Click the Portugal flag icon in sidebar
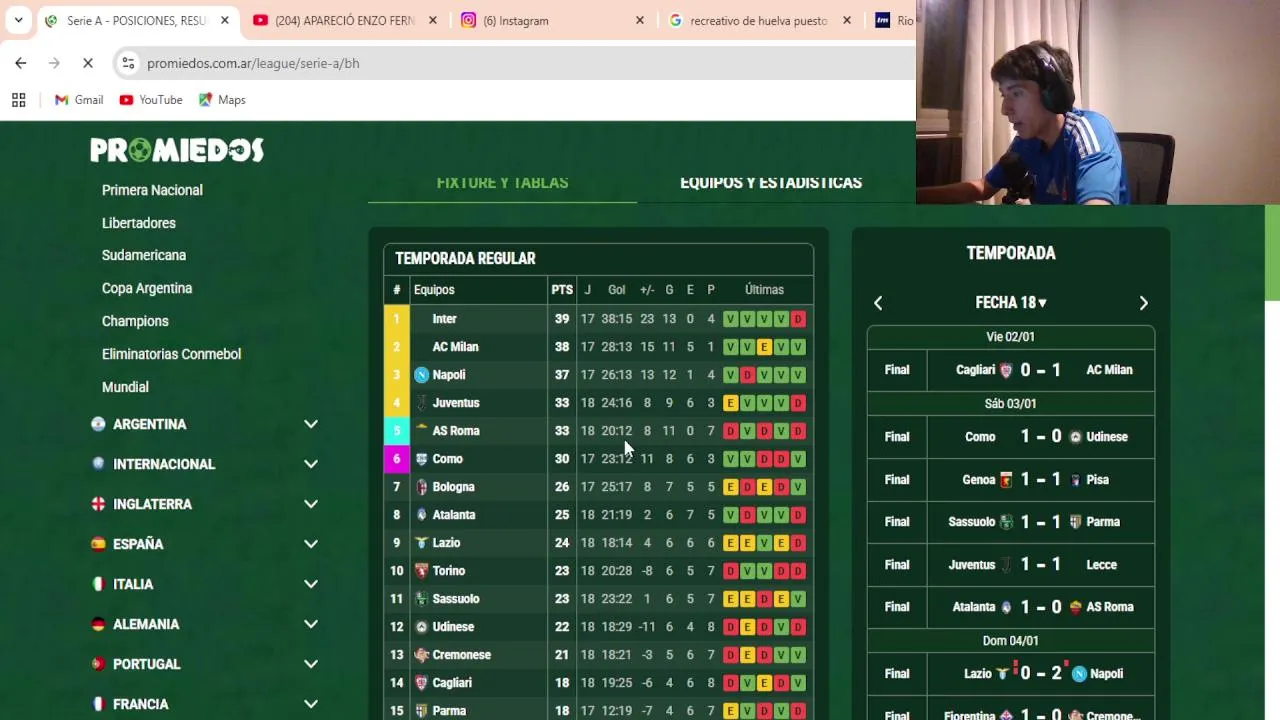The height and width of the screenshot is (720, 1280). [x=98, y=664]
